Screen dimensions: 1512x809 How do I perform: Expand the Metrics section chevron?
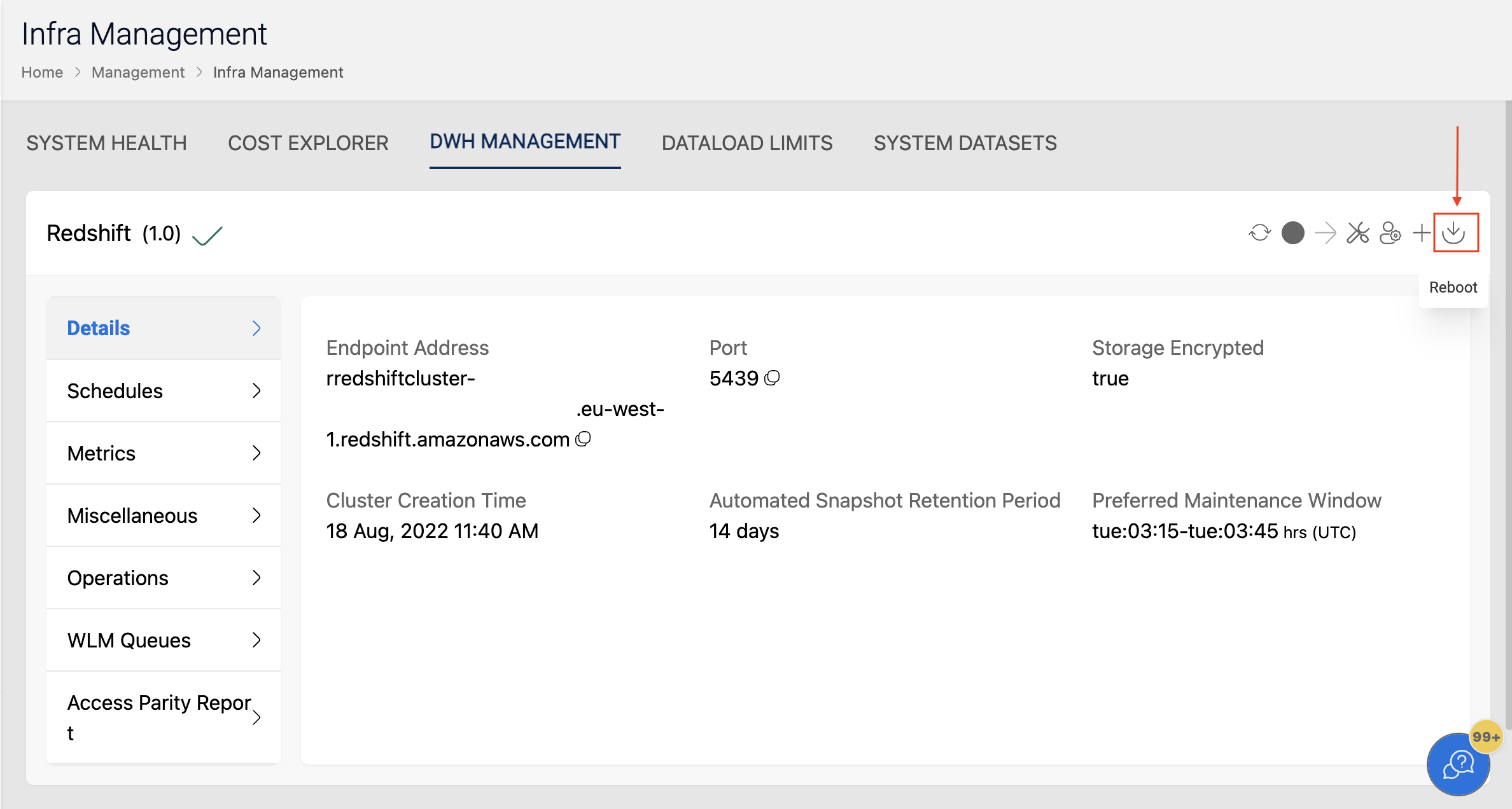coord(256,453)
